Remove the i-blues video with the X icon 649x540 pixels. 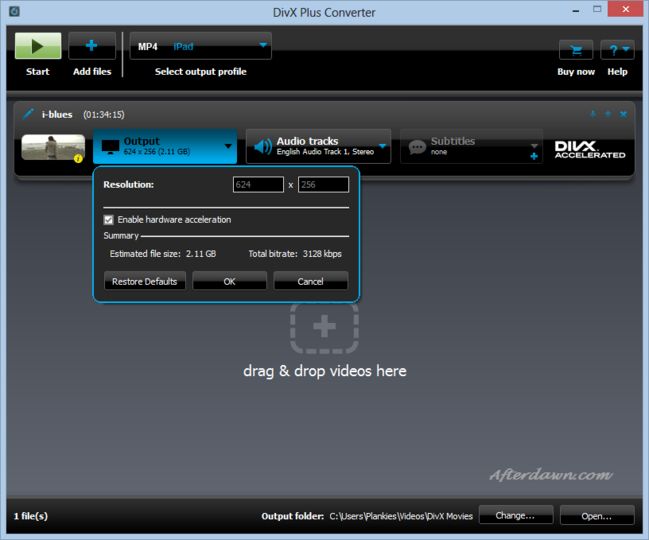[623, 114]
